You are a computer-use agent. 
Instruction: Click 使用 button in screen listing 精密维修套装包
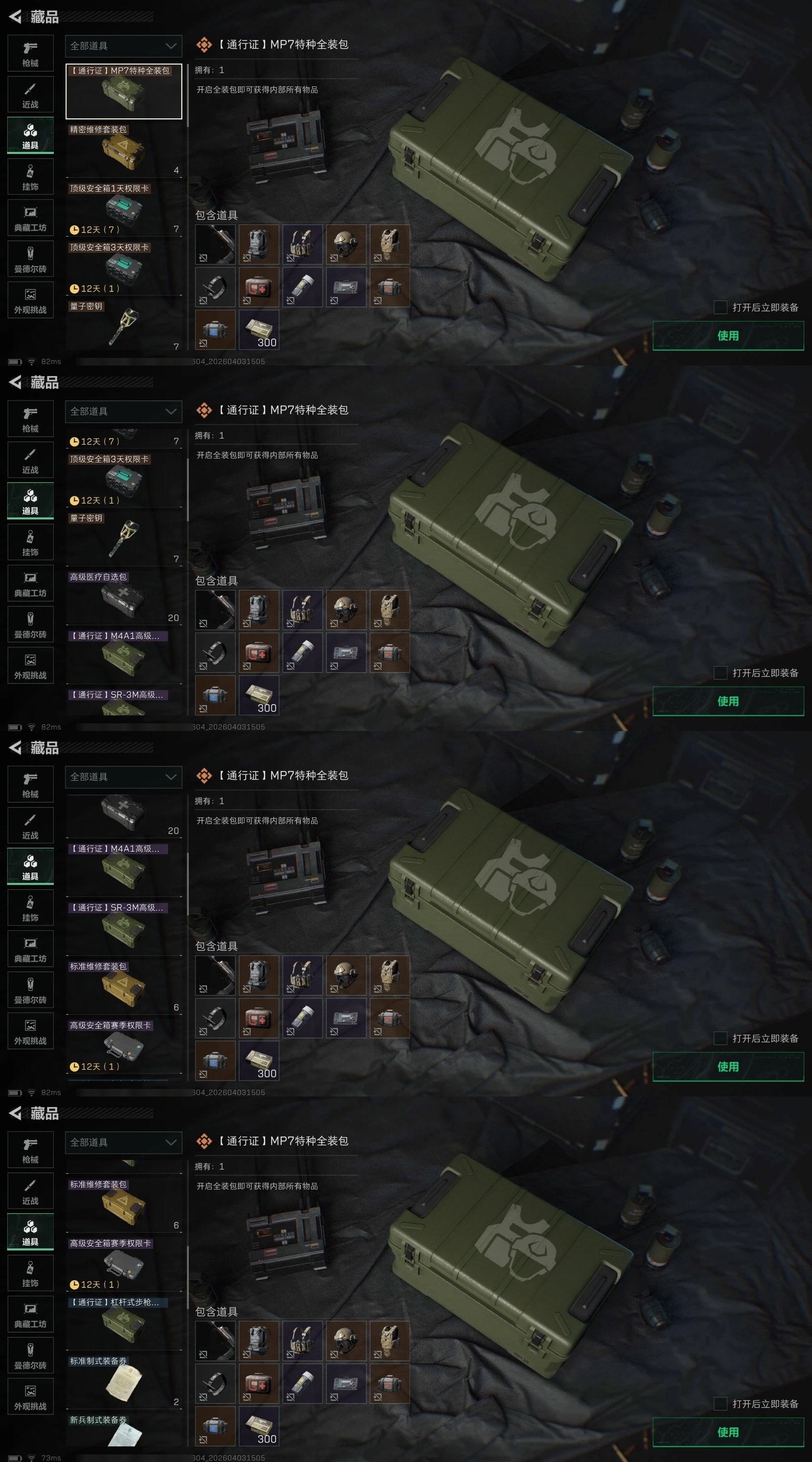[x=728, y=336]
